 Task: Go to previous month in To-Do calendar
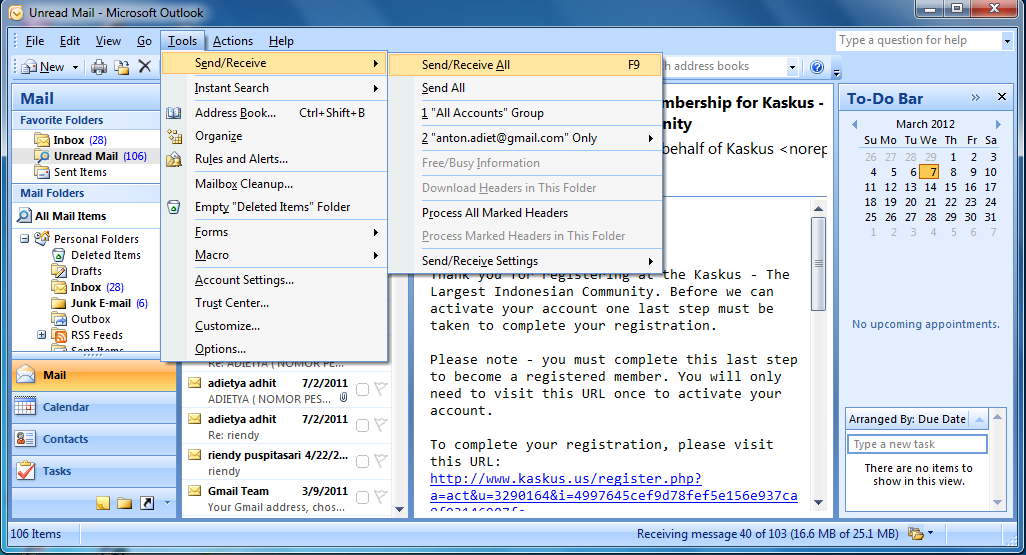click(x=855, y=124)
